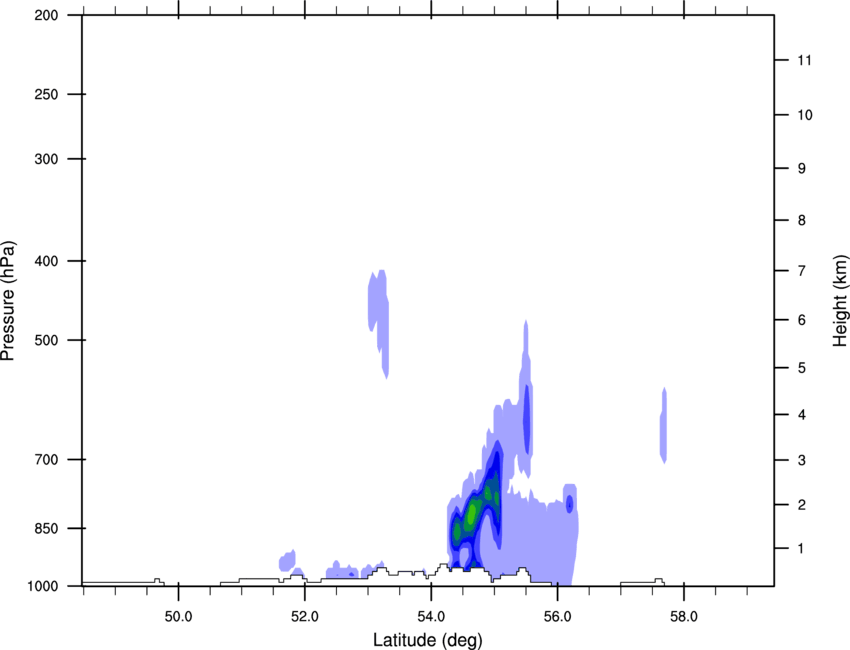
Task: Click the 500 pressure tick label
Action: point(46,340)
